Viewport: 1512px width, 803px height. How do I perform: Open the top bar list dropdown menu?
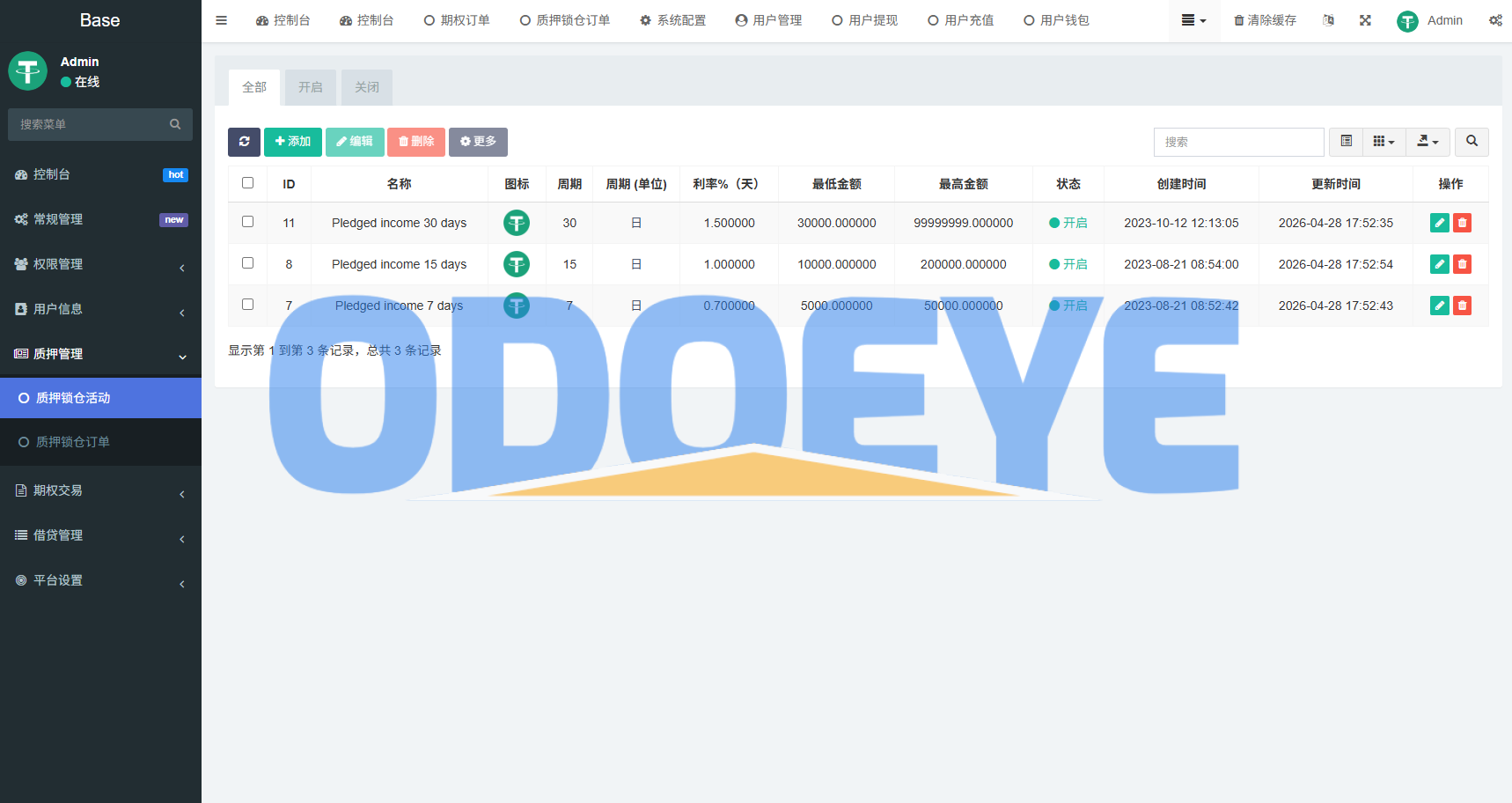1193,20
